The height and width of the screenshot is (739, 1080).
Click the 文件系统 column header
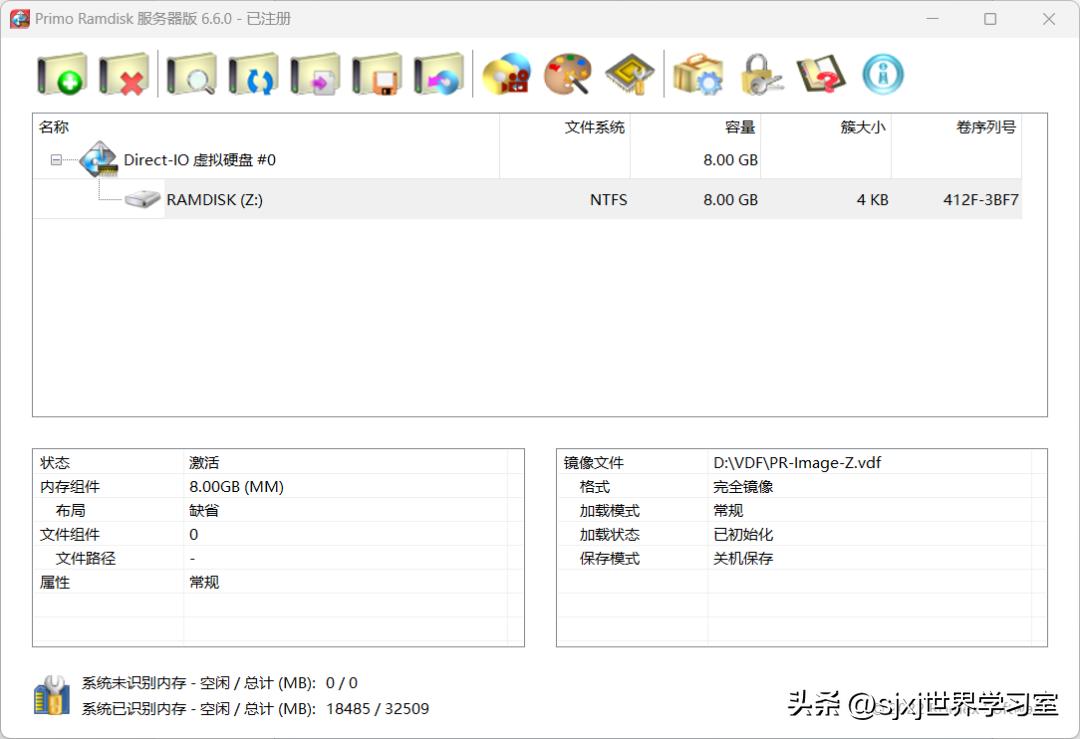pos(592,127)
